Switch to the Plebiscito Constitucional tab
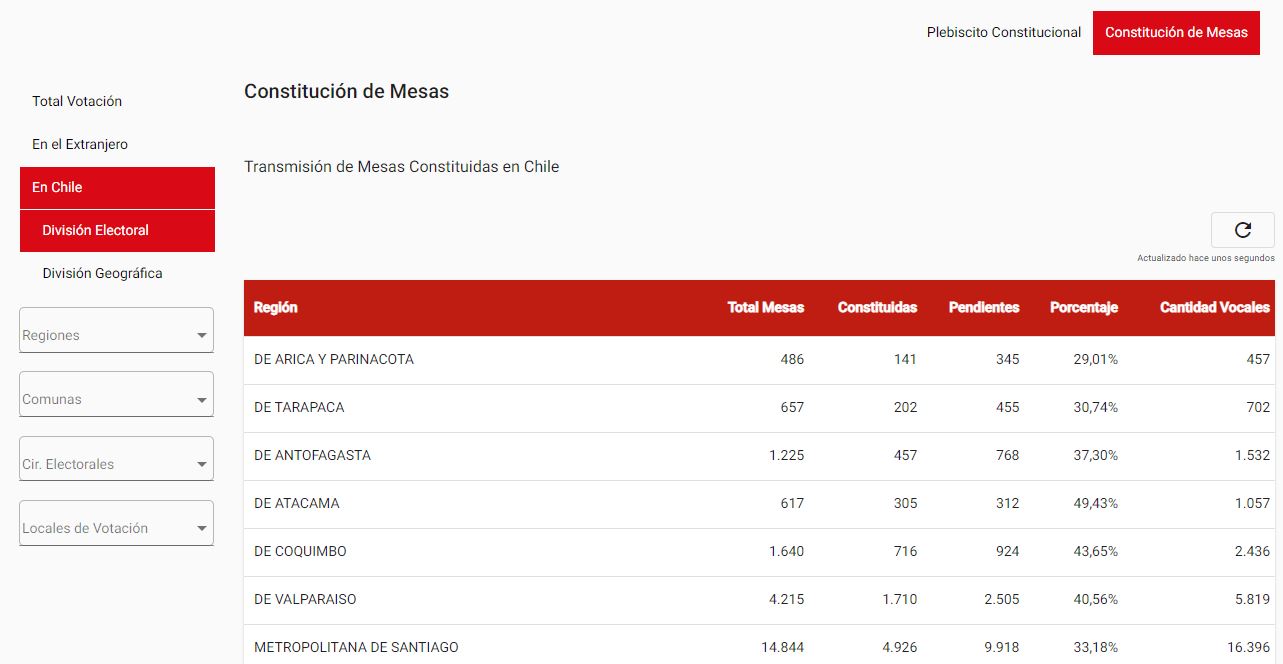The image size is (1283, 664). click(x=1003, y=32)
